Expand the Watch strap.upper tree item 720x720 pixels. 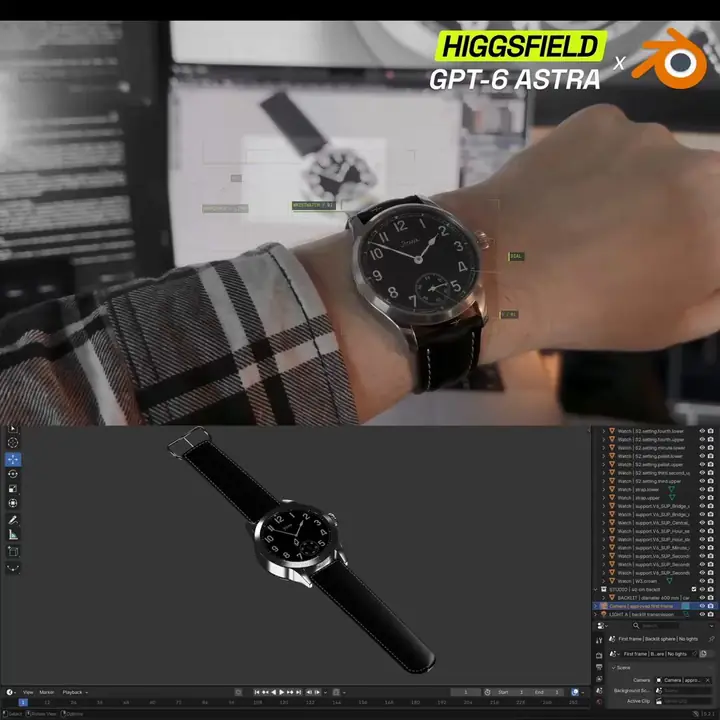[x=603, y=498]
